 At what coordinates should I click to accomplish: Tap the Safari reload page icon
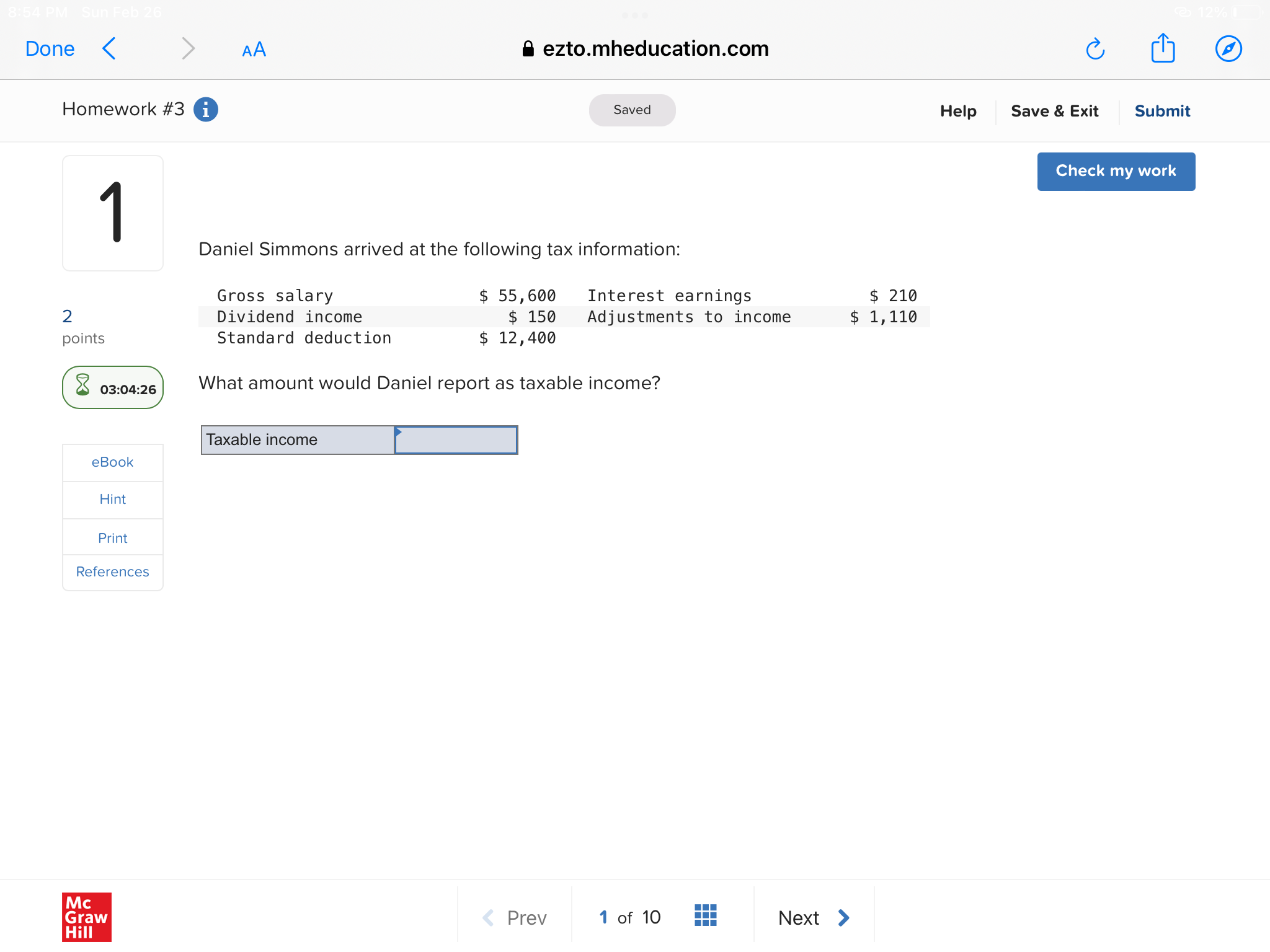[x=1095, y=49]
